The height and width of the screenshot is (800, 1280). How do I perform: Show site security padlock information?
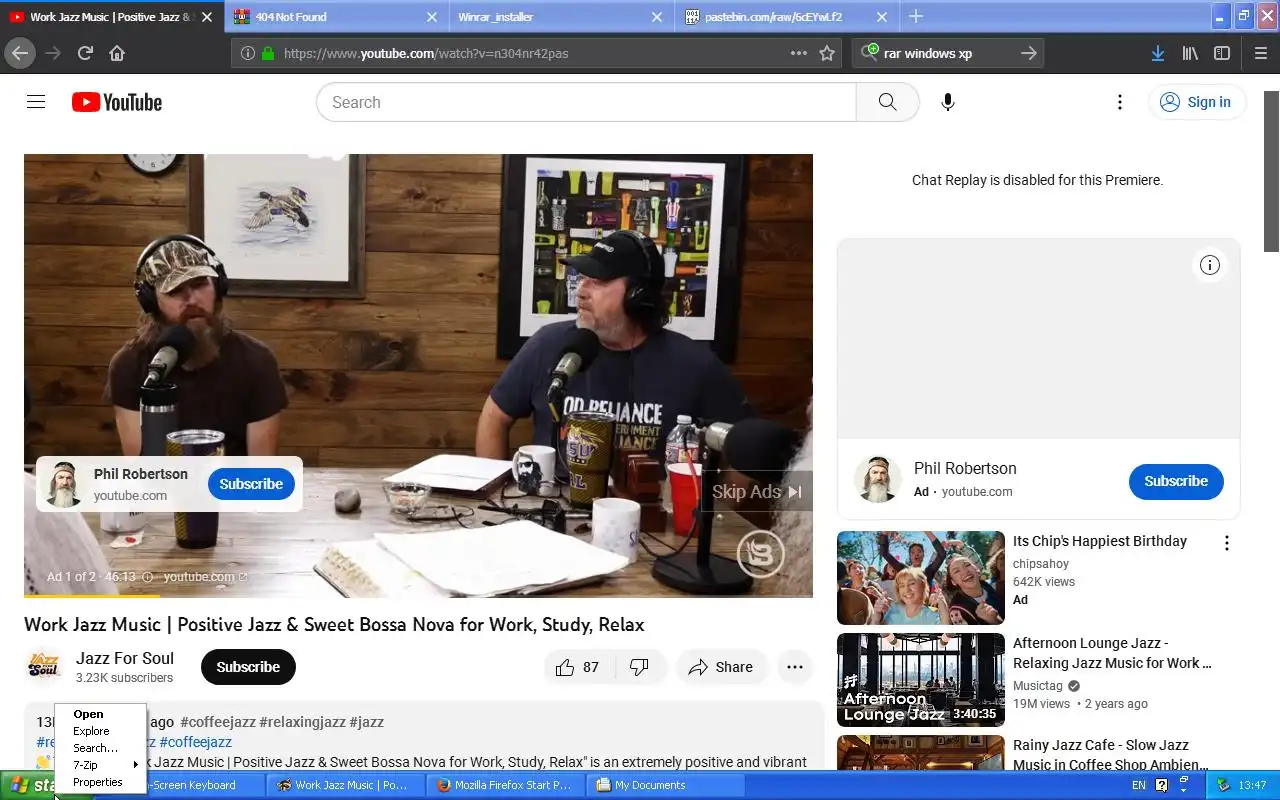point(267,53)
